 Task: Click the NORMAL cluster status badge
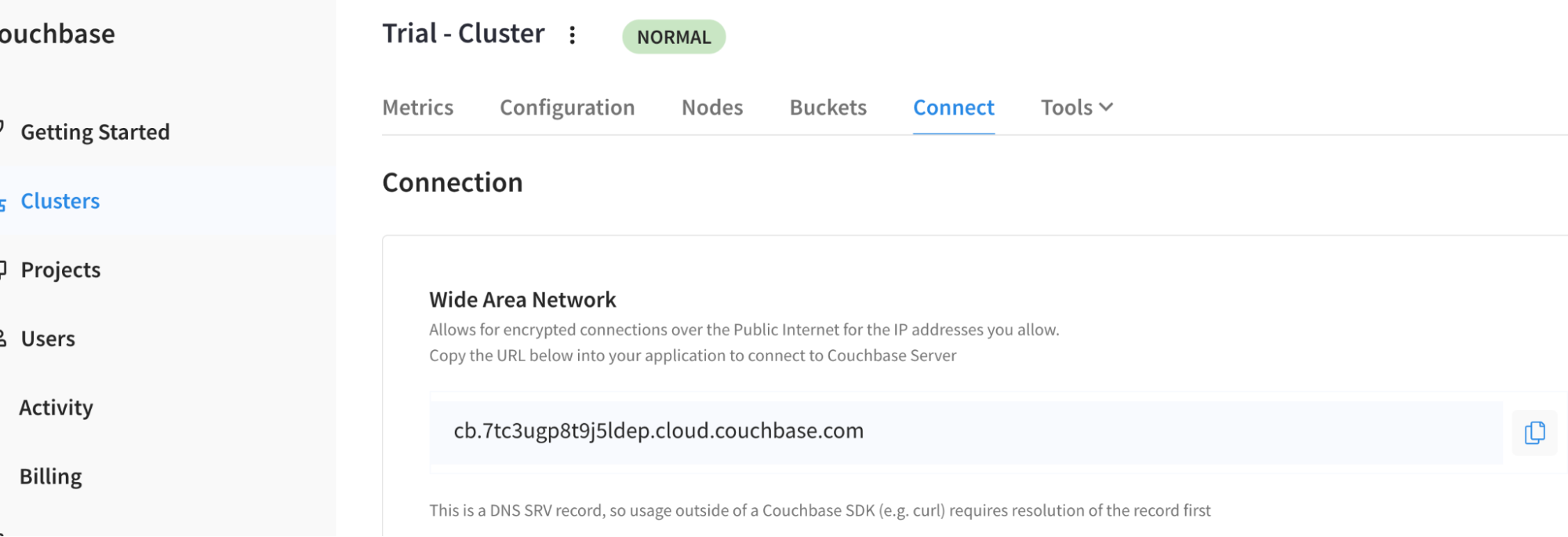(x=674, y=37)
